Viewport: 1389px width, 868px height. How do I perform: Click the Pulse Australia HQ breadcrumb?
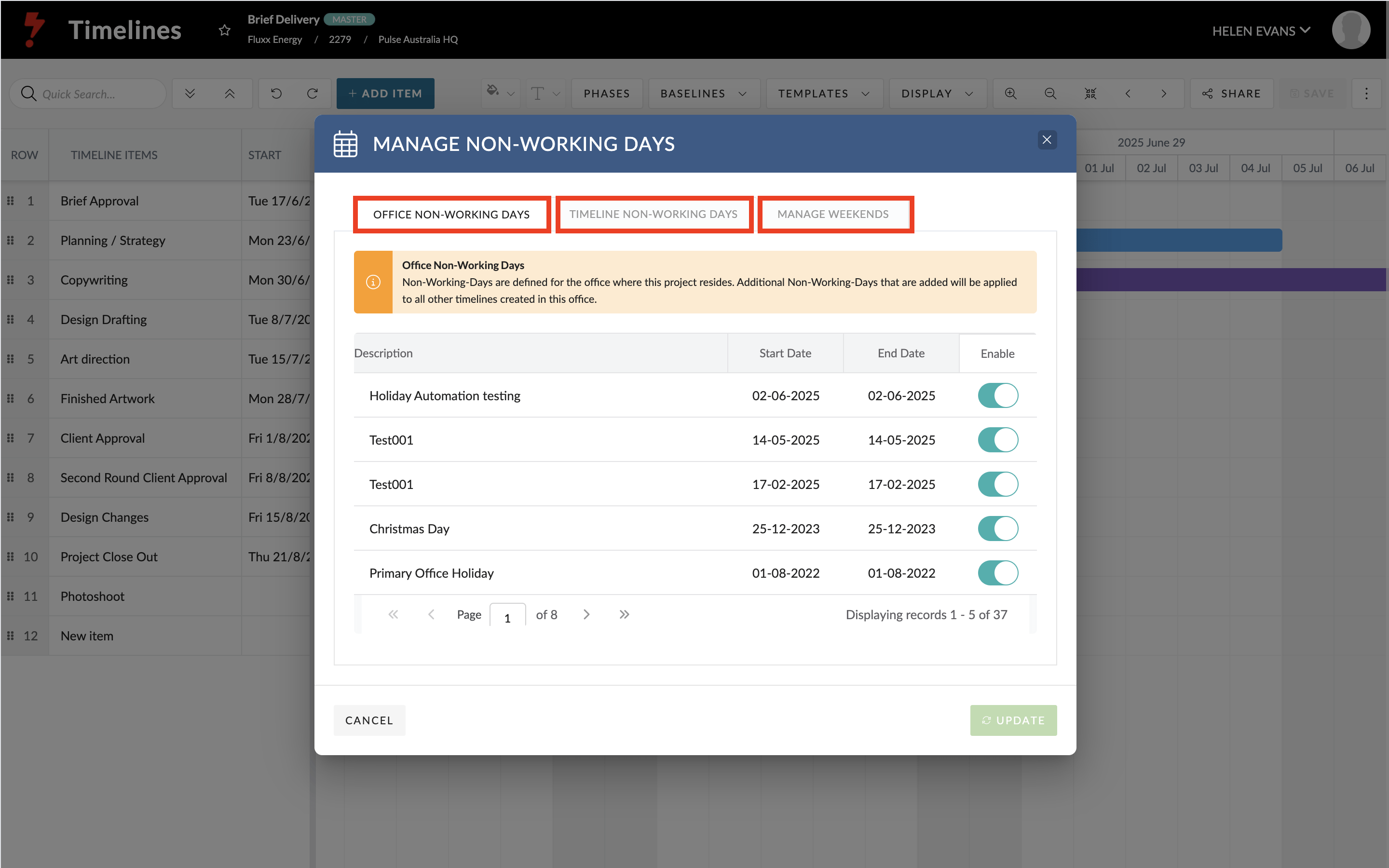coord(418,40)
